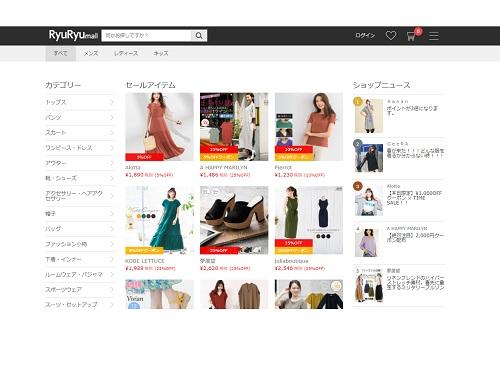The width and height of the screenshot is (500, 373).
Task: Switch to the レディース tab
Action: click(126, 53)
